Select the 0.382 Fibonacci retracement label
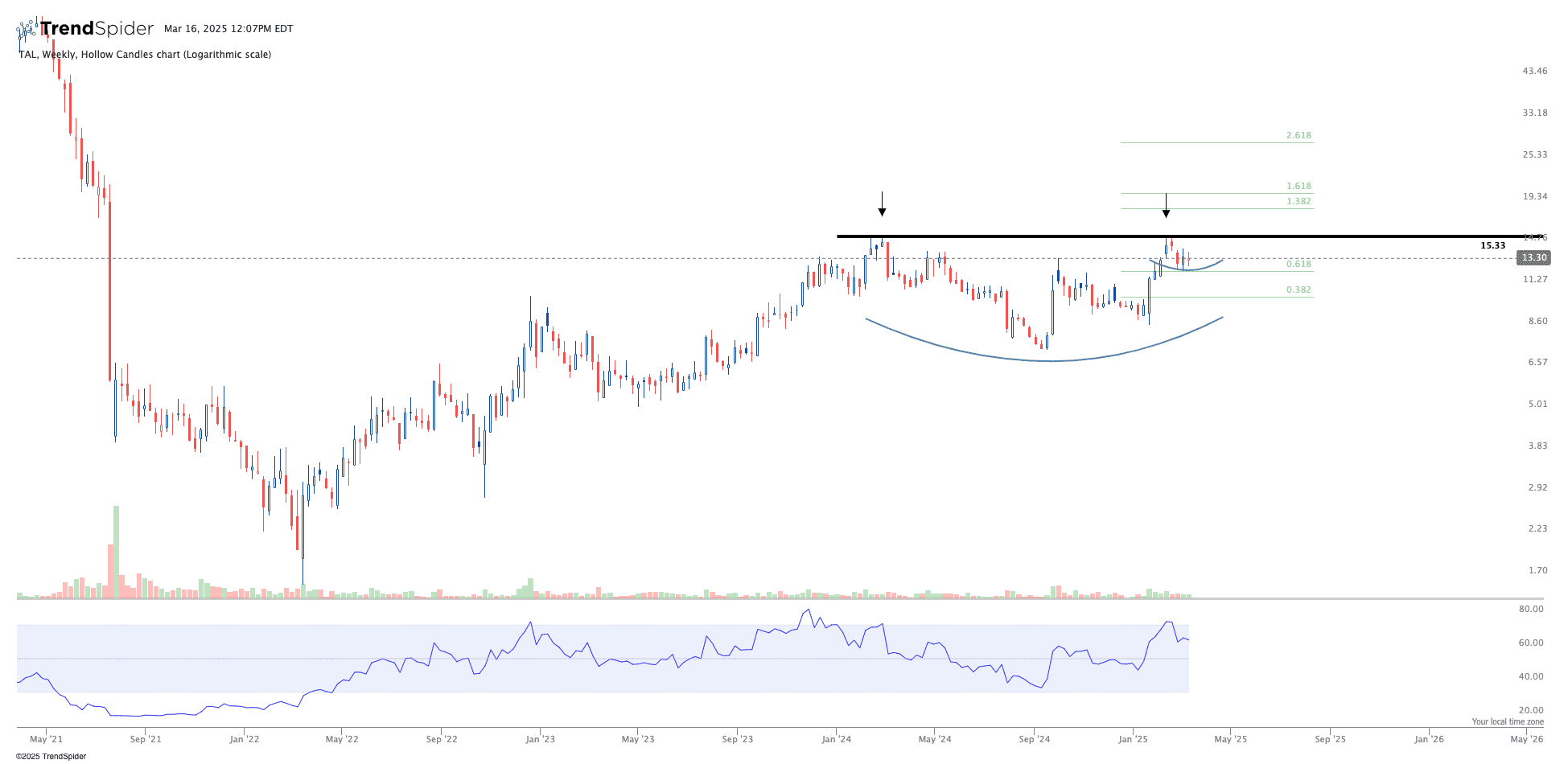This screenshot has width=1568, height=764. pos(1298,290)
